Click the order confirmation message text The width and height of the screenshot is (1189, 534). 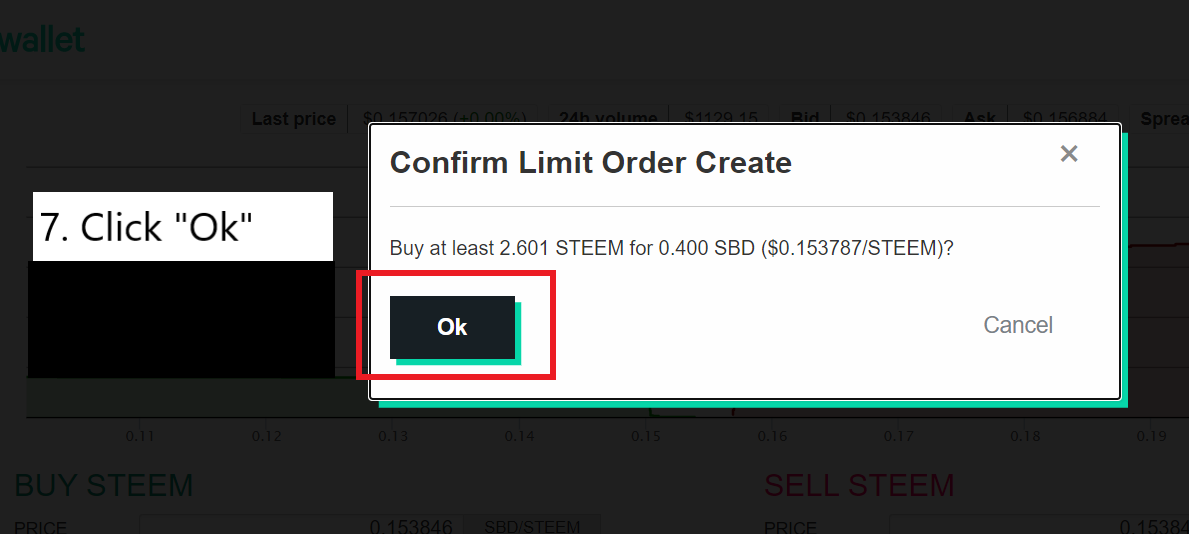[671, 248]
